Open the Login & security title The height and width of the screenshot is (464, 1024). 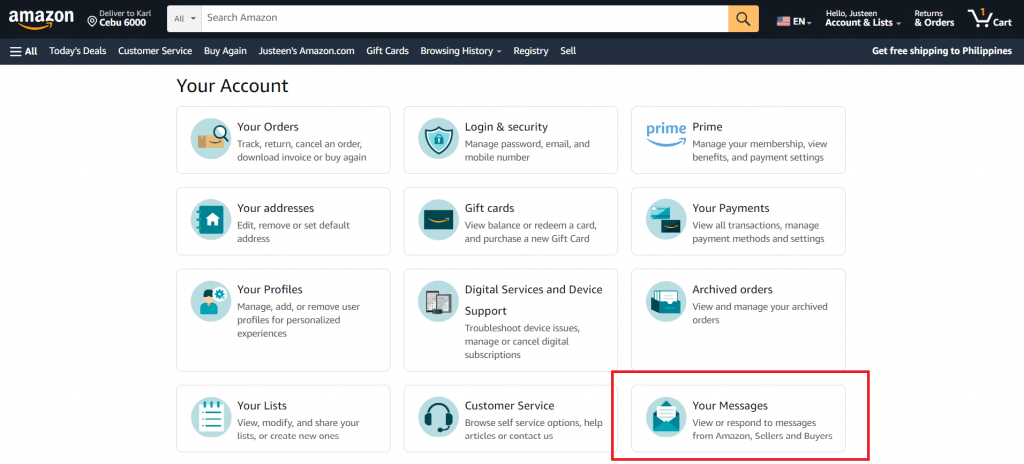506,127
